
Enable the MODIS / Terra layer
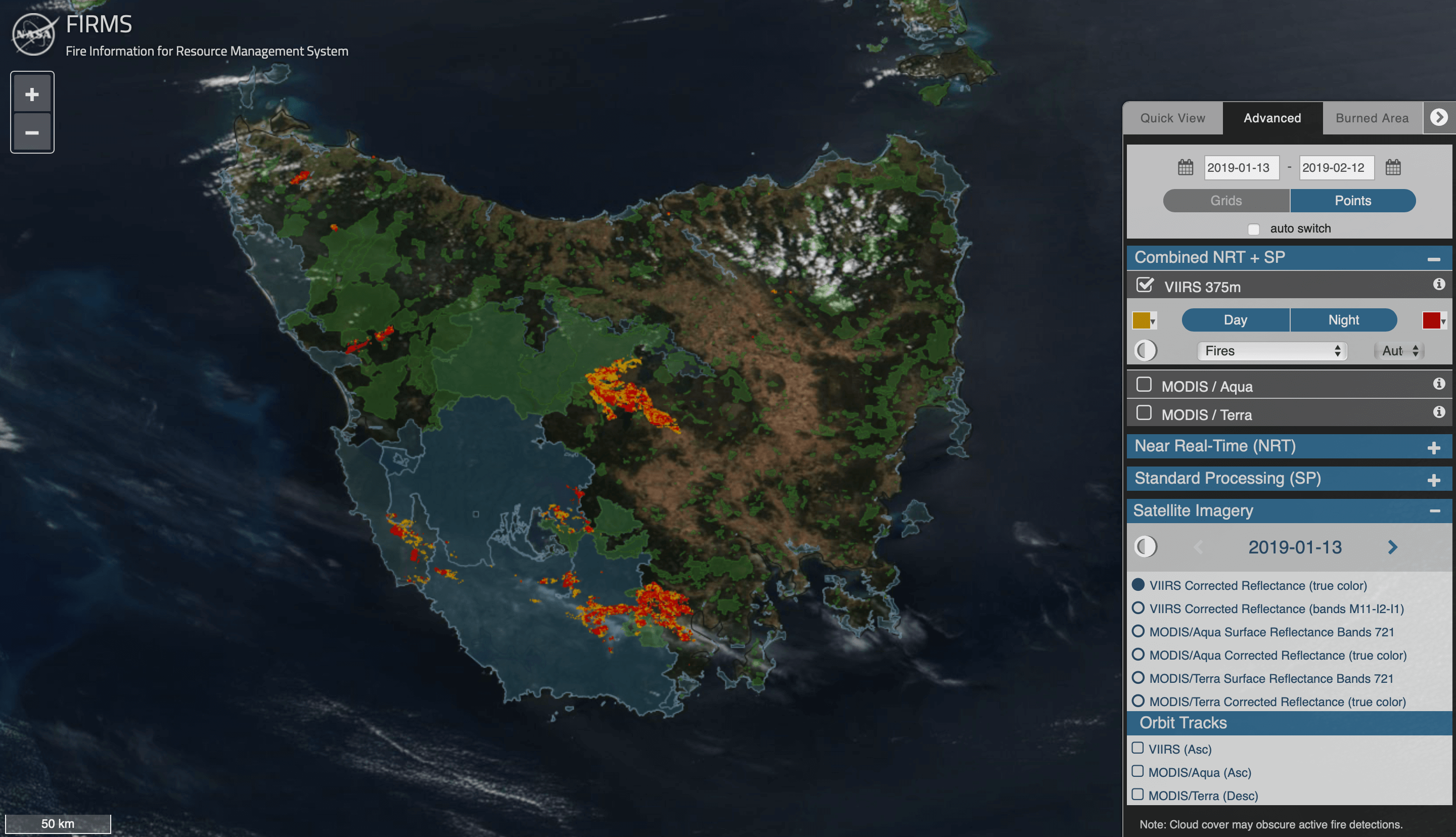point(1144,412)
